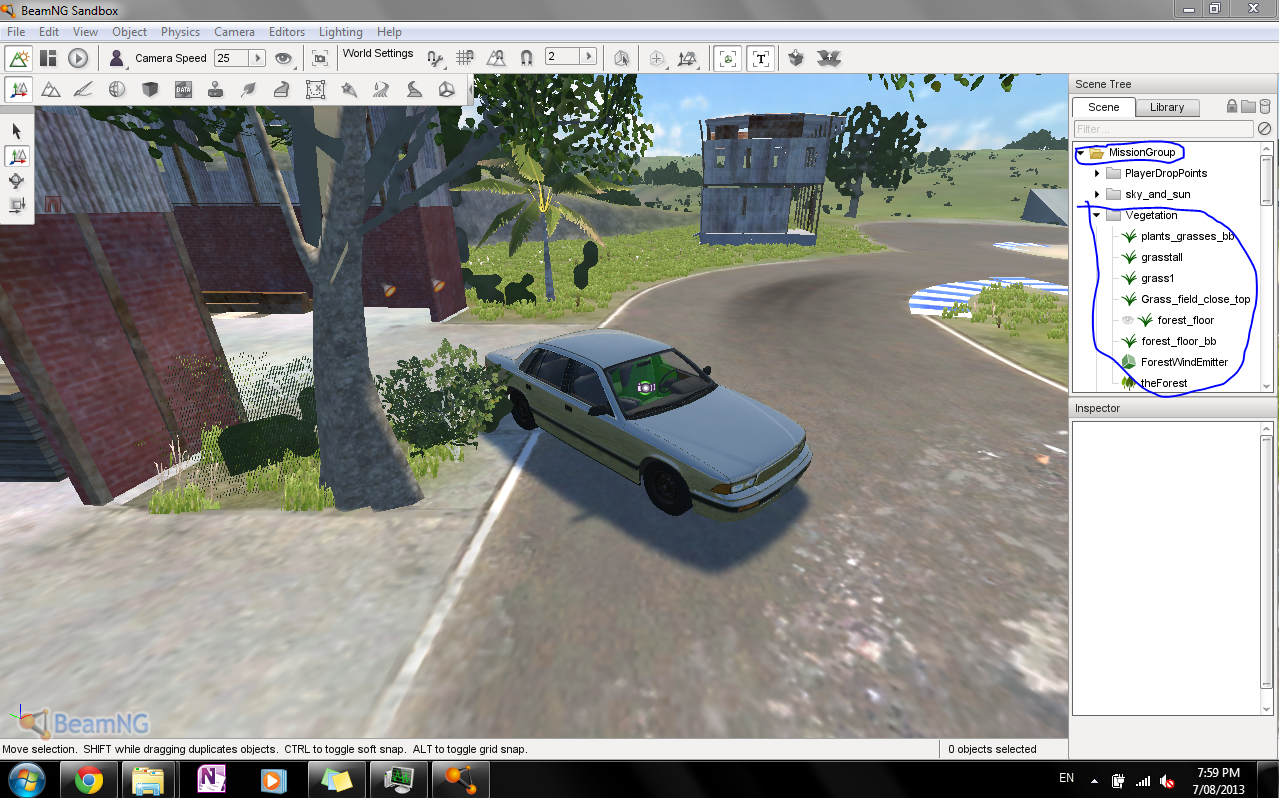This screenshot has height=798, width=1279.
Task: Choose the Move selection gizmo tool
Action: [x=17, y=156]
